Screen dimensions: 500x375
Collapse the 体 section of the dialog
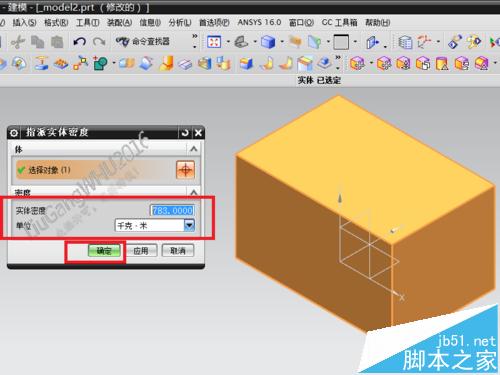click(x=194, y=149)
